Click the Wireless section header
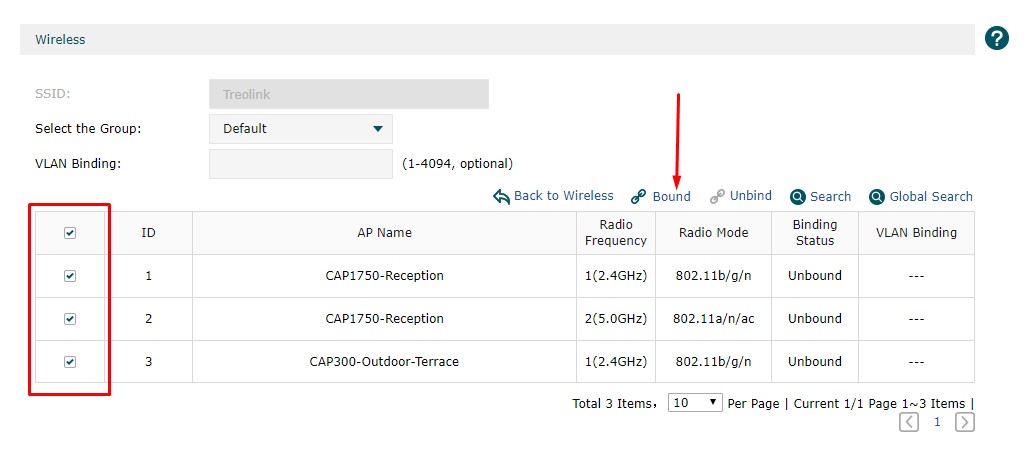This screenshot has width=1029, height=462. click(60, 40)
